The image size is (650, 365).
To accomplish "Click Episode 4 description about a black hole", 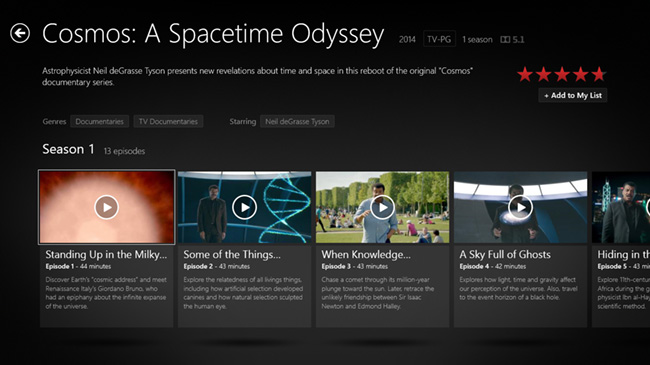I will [x=518, y=288].
